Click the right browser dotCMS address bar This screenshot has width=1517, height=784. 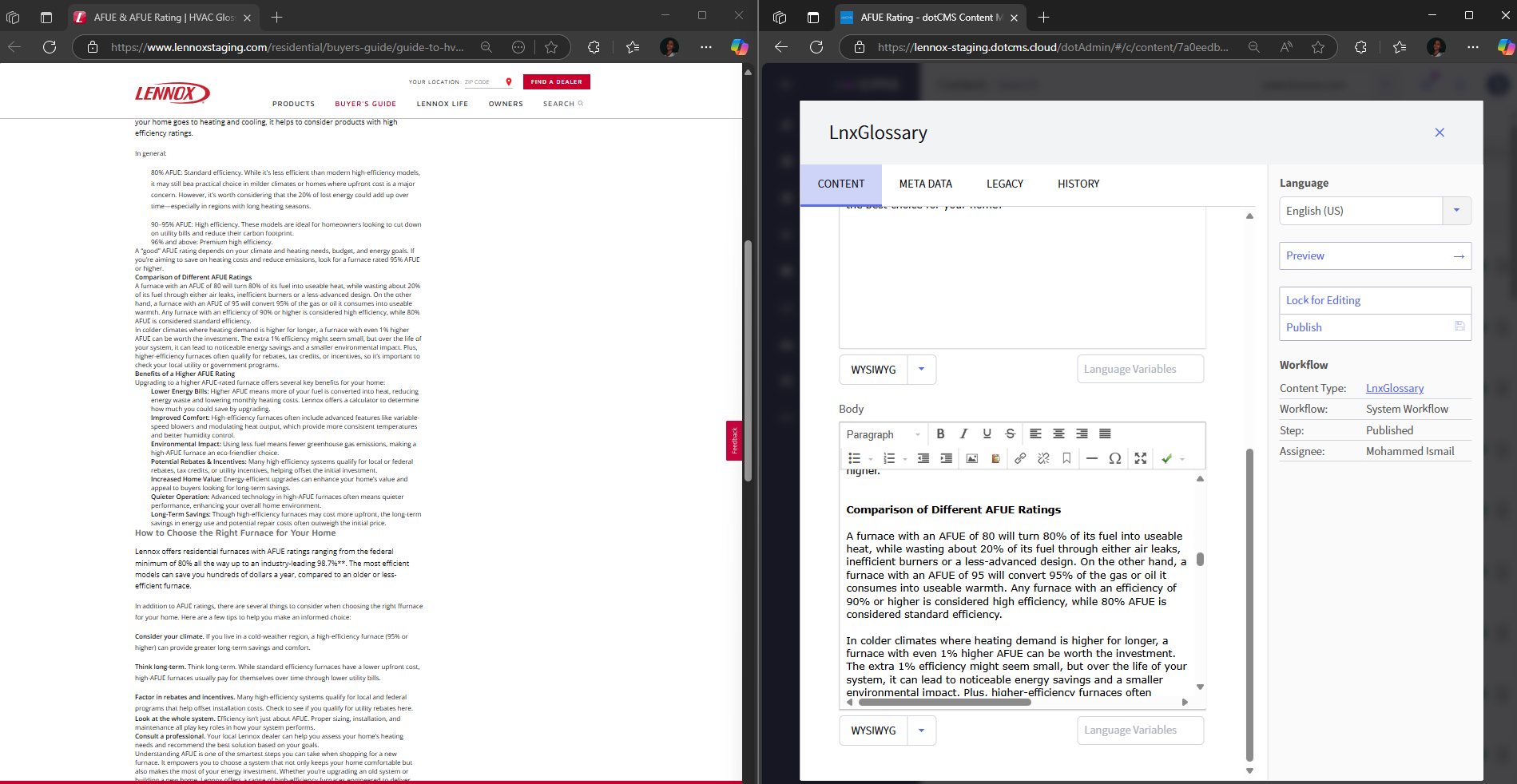pos(1053,47)
